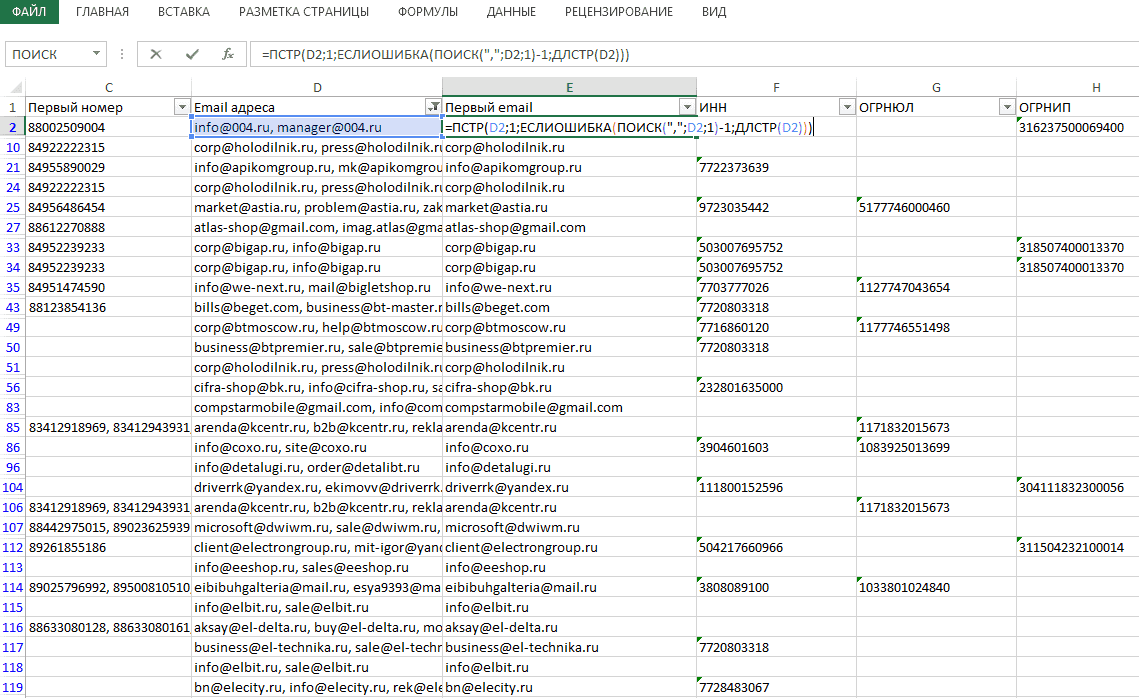Select the Первый email header cell text
Viewport: 1139px width, 698px height.
489,107
